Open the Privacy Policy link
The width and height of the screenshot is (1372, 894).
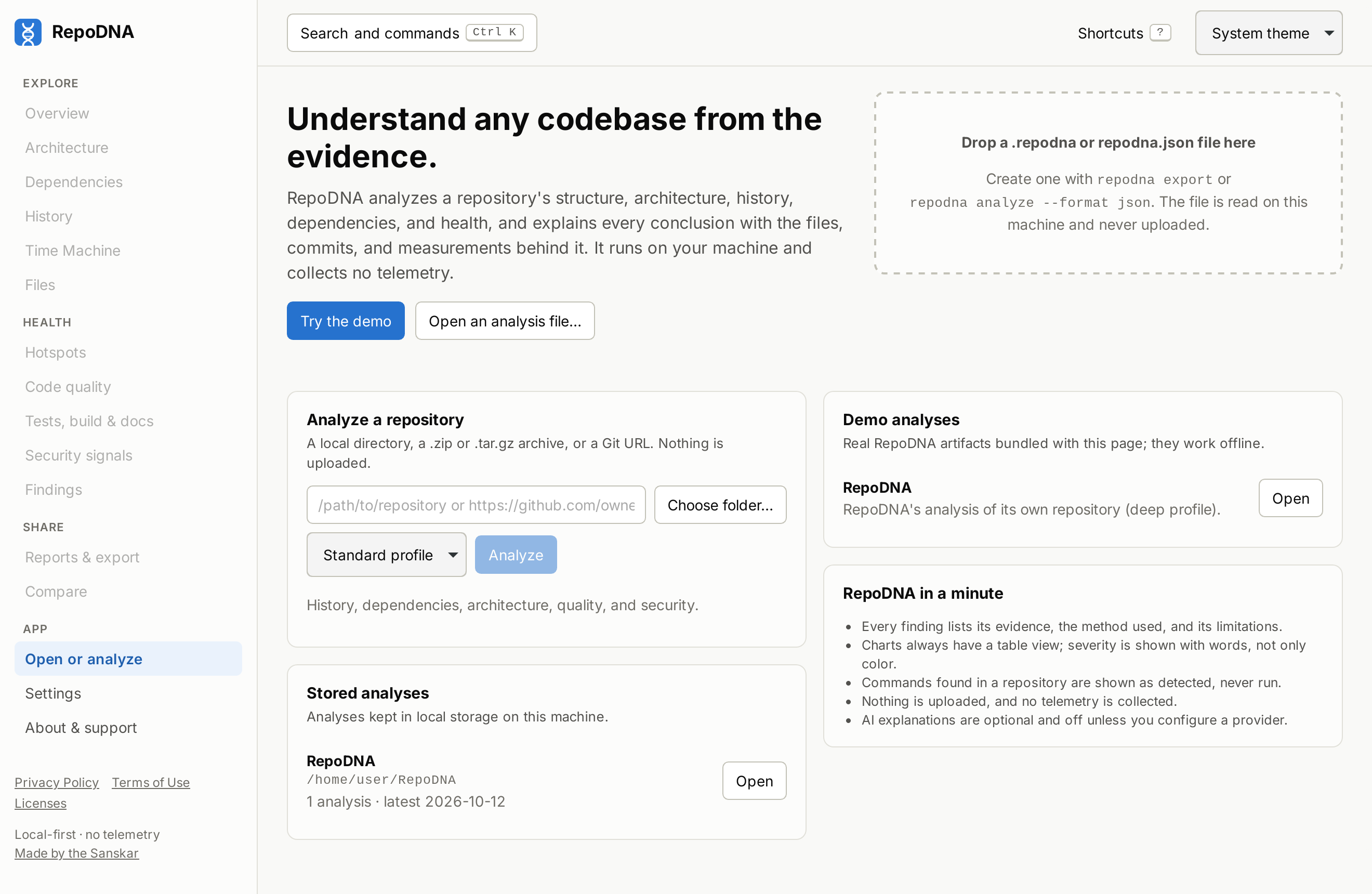[57, 782]
